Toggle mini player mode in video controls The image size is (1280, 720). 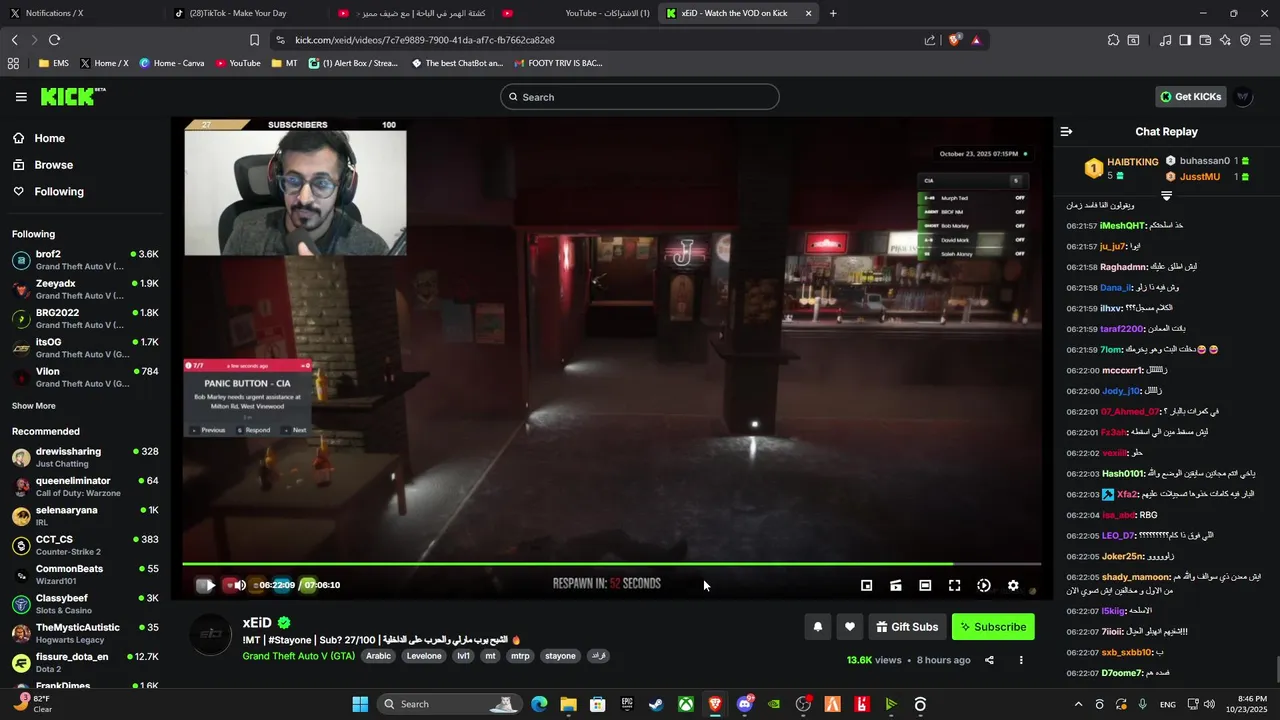[x=867, y=585]
